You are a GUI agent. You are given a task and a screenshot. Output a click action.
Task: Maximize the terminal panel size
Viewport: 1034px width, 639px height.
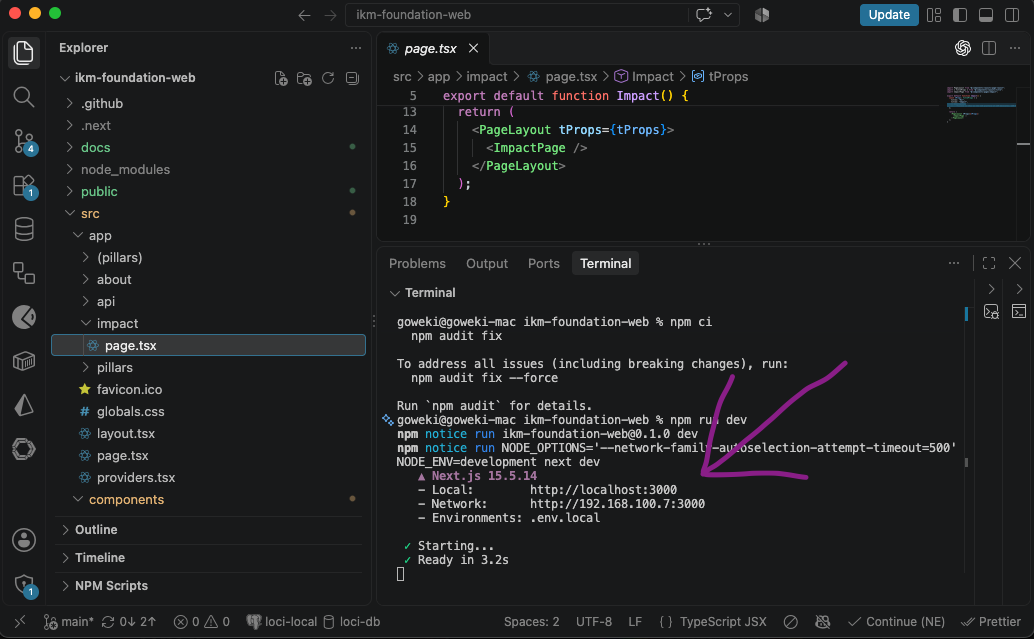[988, 264]
